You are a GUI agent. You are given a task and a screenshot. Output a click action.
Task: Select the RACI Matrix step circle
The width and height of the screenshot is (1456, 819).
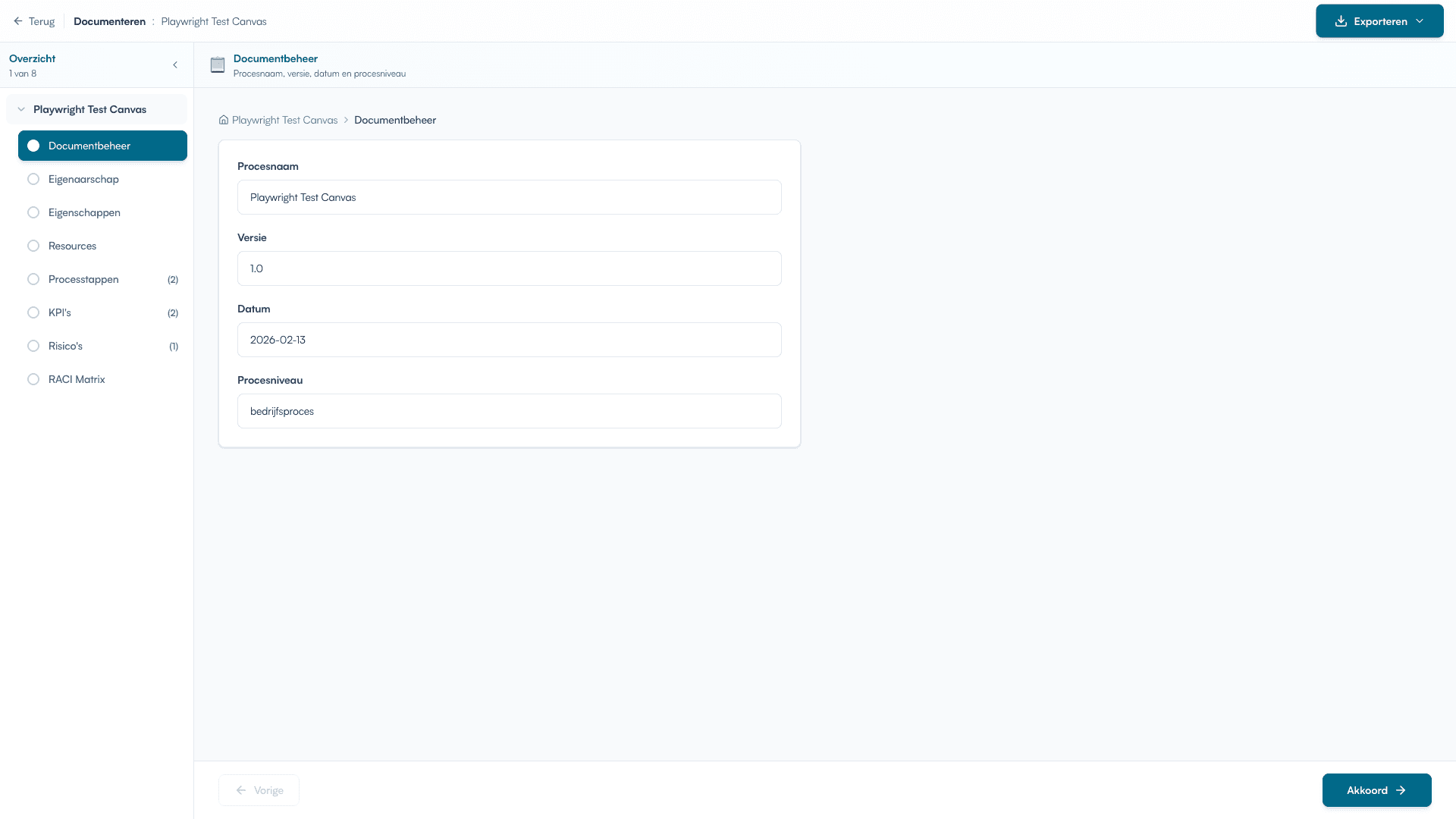(x=33, y=378)
